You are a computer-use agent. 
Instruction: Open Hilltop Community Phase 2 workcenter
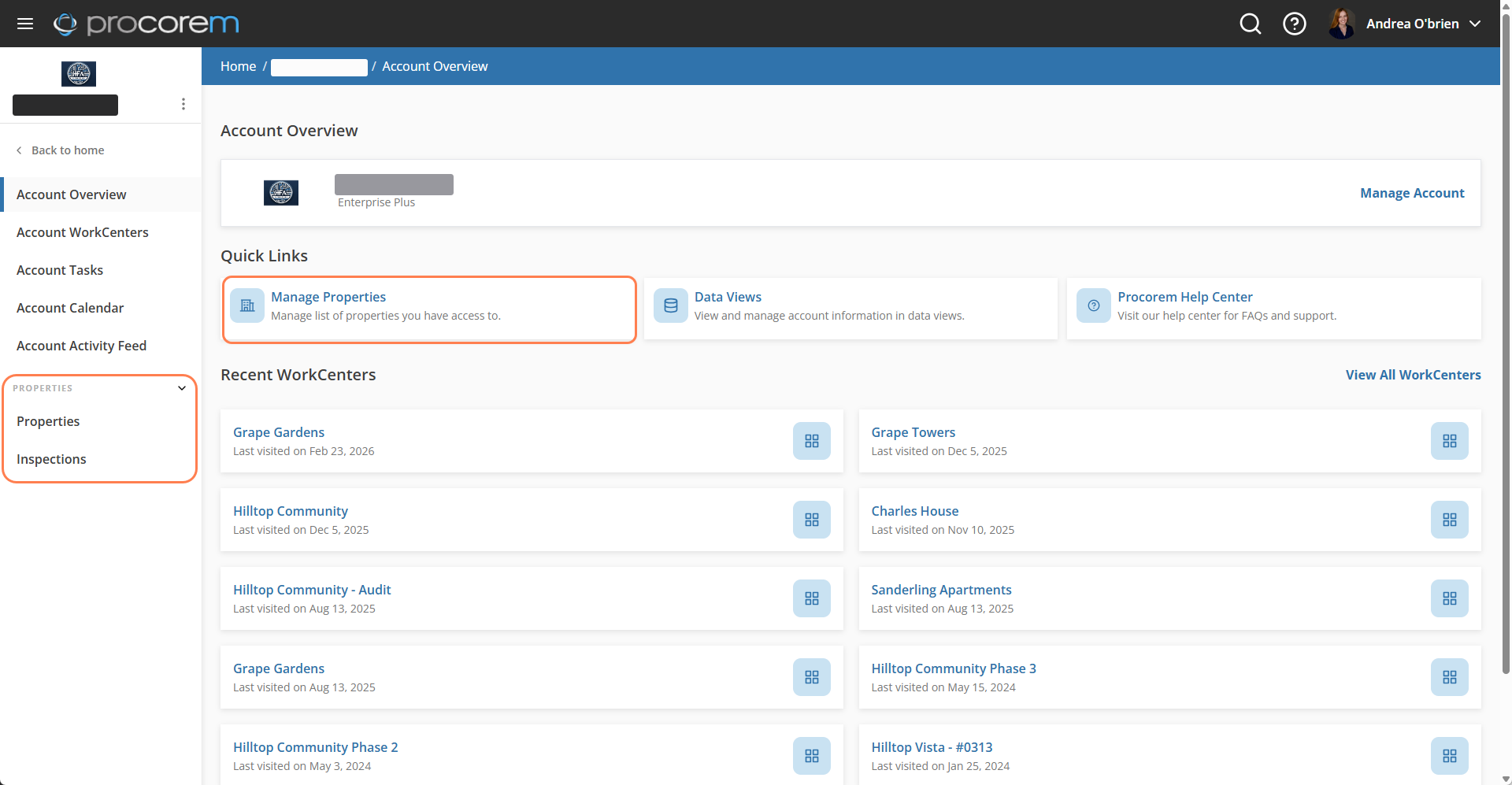click(315, 747)
